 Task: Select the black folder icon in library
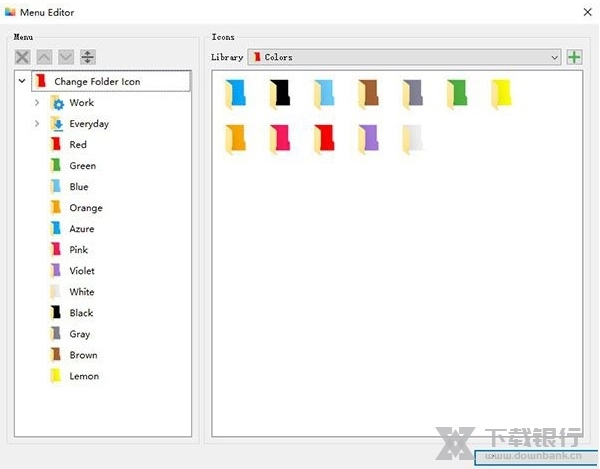[280, 94]
